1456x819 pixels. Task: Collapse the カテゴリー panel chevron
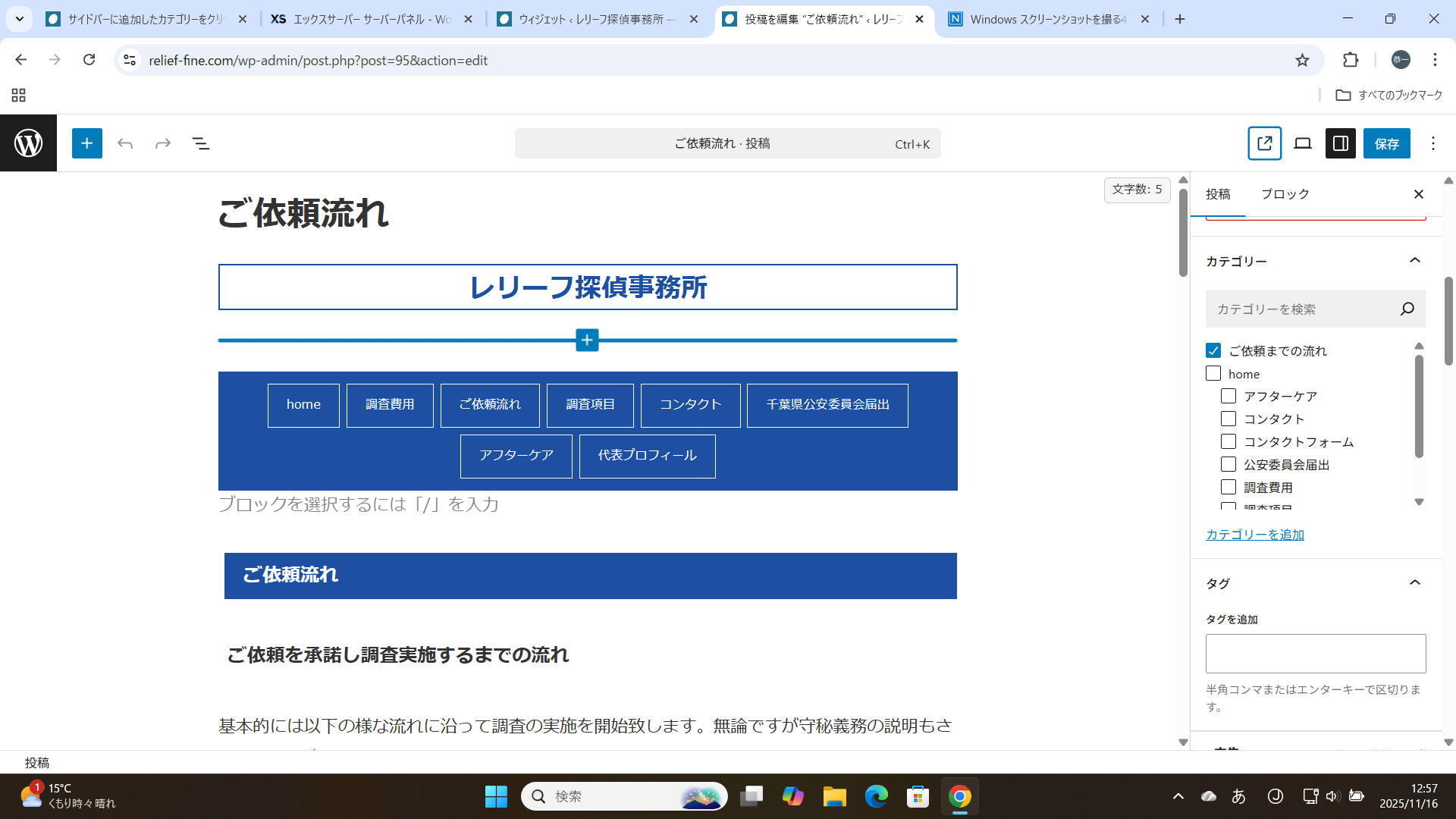click(x=1414, y=261)
